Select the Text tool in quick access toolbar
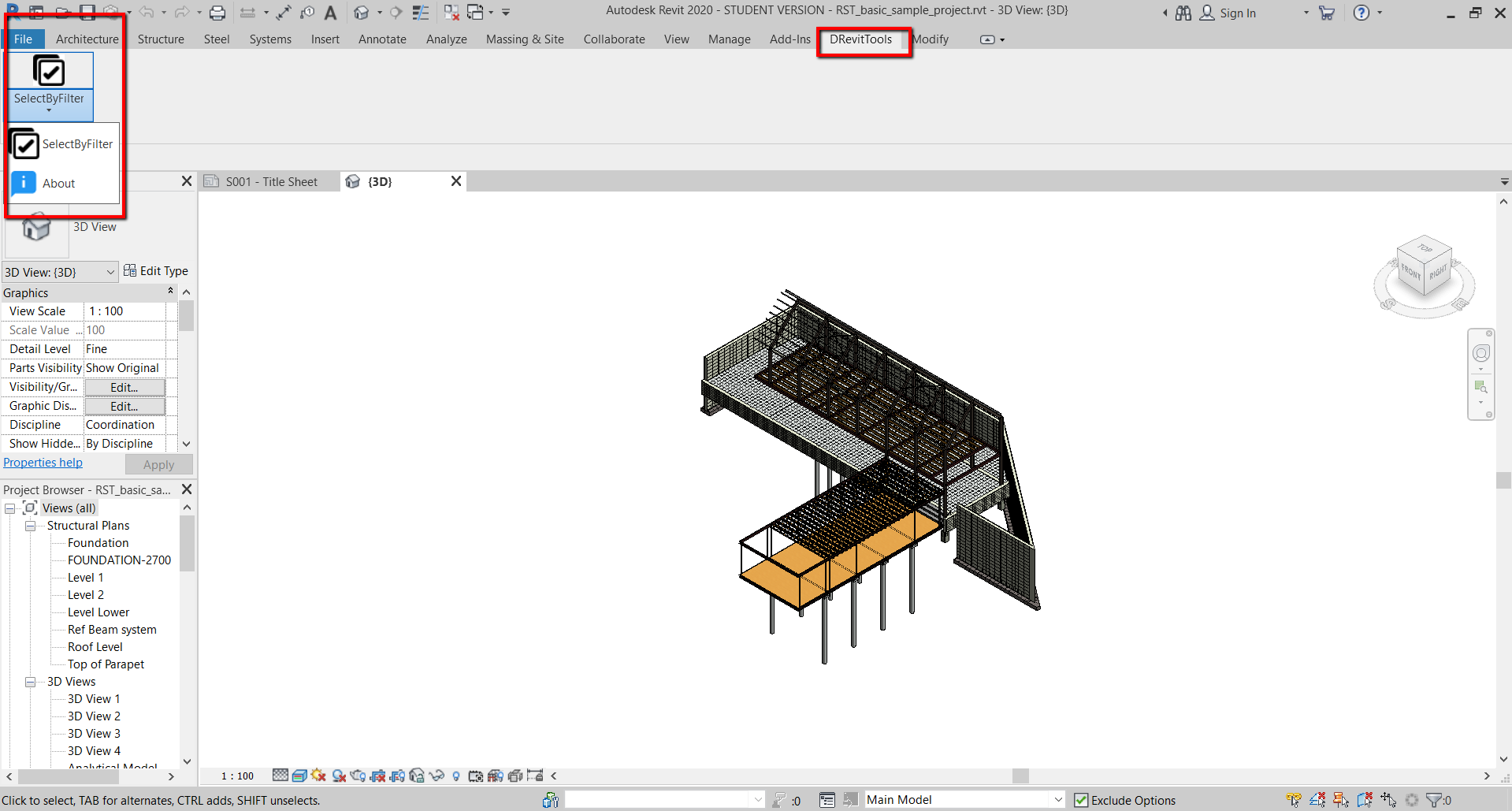 [x=331, y=13]
